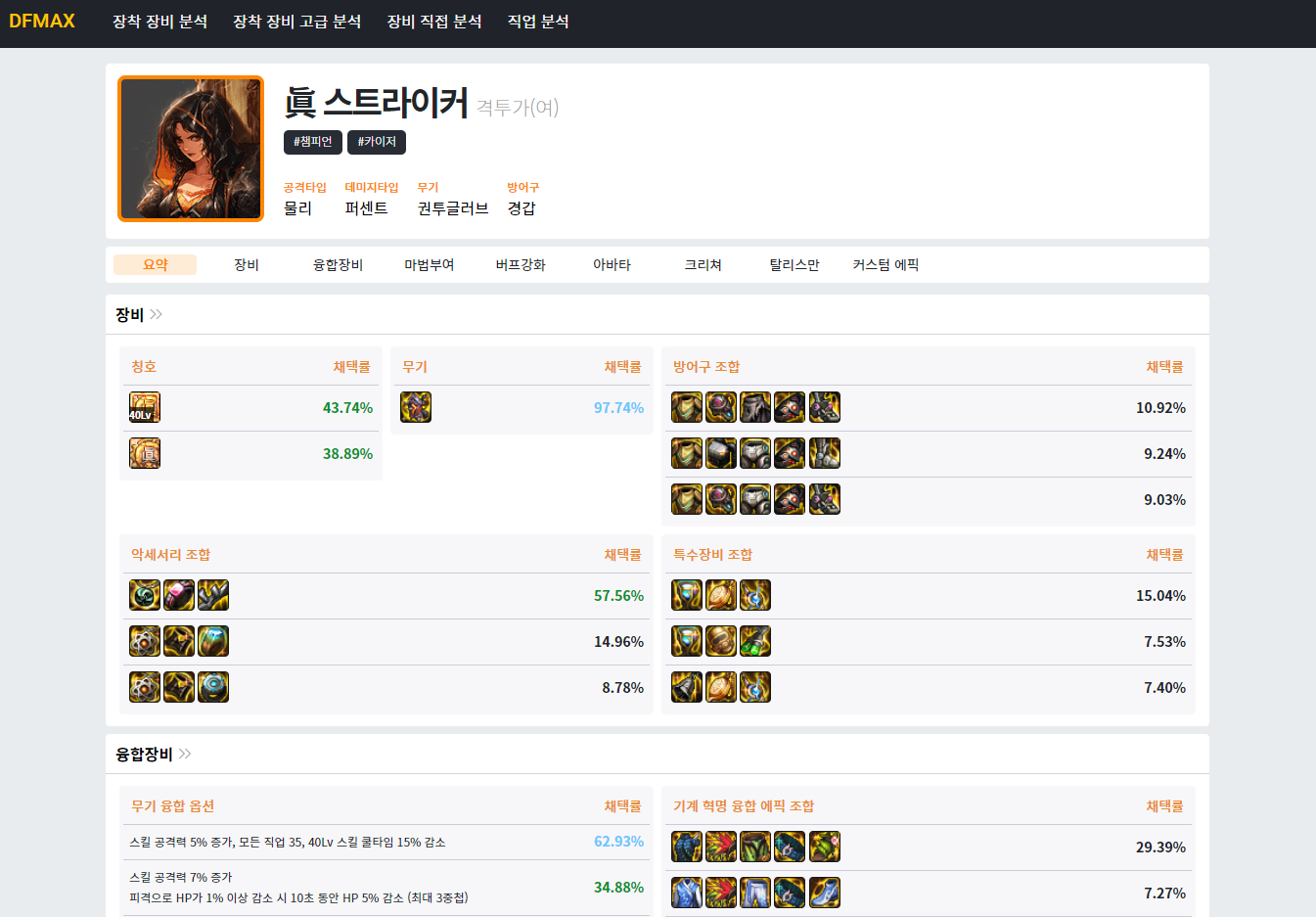Click first special equipment icon in 15.04% row
This screenshot has width=1316, height=917.
687,595
